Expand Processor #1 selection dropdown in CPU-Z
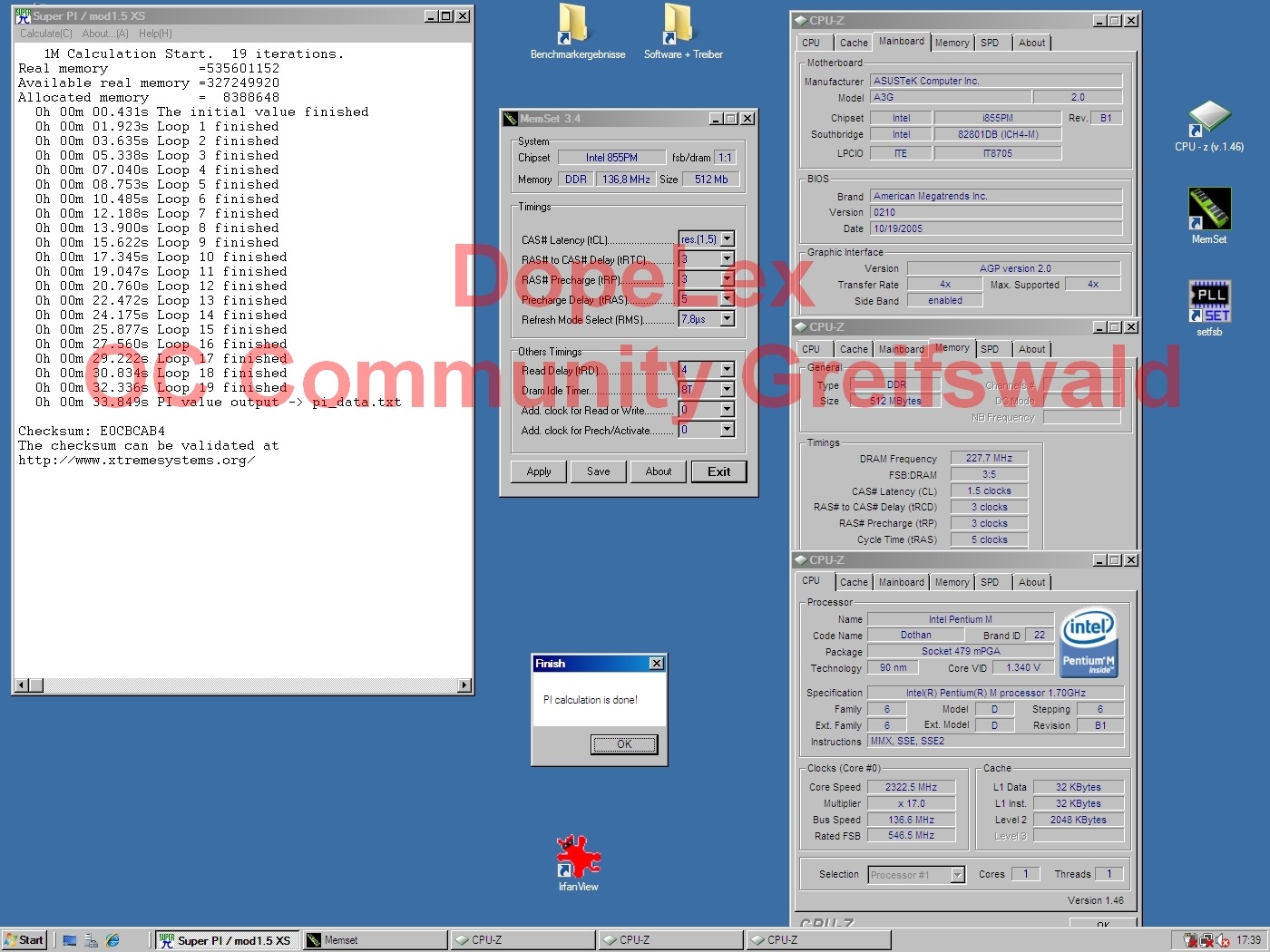 (x=957, y=875)
